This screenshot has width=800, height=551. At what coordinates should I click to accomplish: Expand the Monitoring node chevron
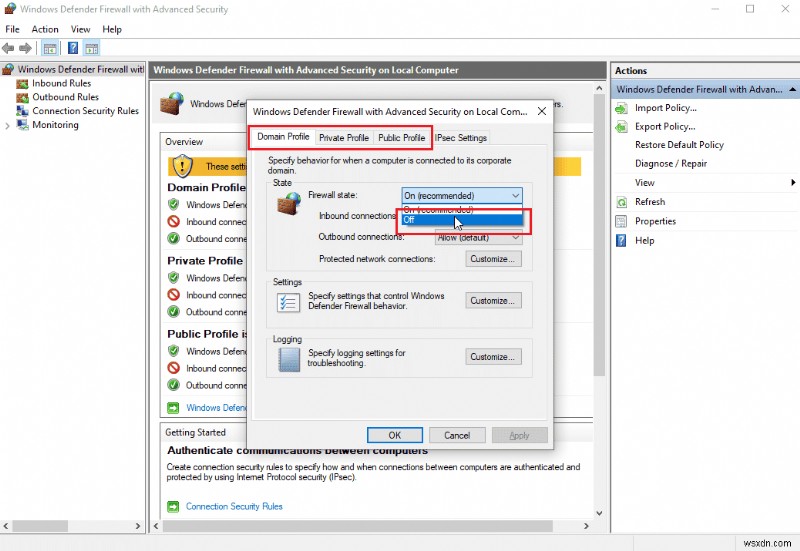pos(7,126)
